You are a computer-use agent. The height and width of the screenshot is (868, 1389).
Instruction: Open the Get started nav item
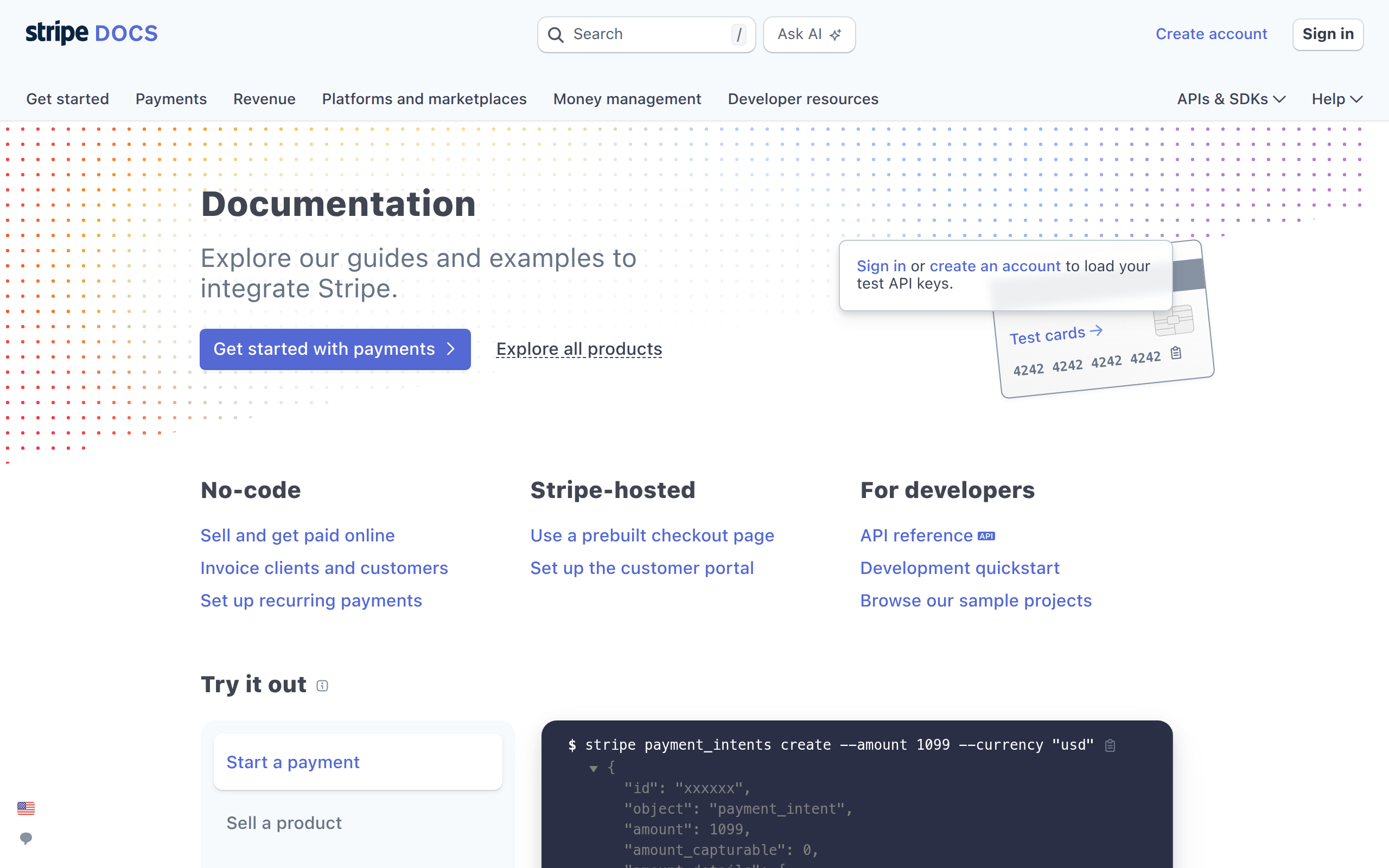(x=68, y=99)
